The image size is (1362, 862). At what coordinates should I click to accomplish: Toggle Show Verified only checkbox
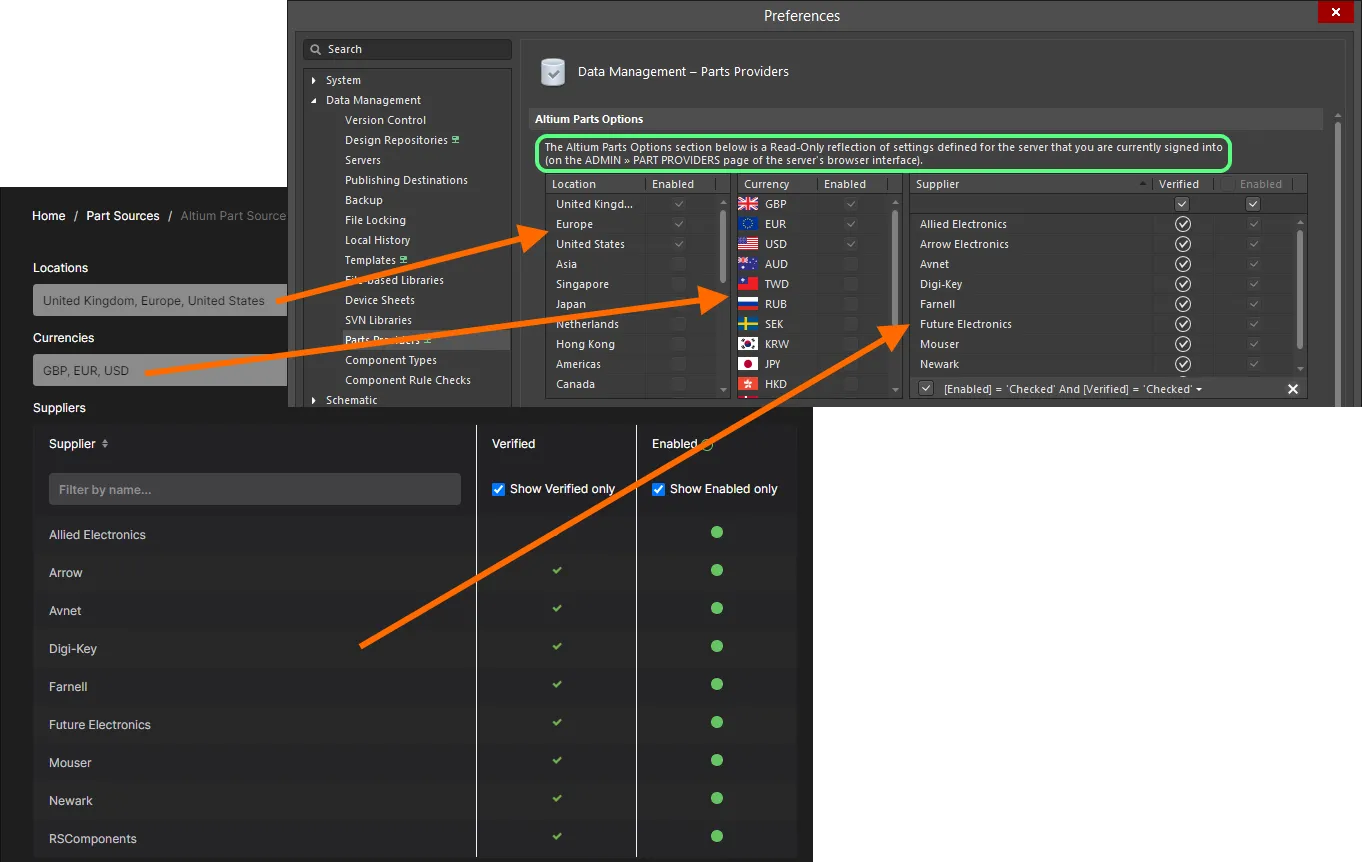pyautogui.click(x=499, y=489)
